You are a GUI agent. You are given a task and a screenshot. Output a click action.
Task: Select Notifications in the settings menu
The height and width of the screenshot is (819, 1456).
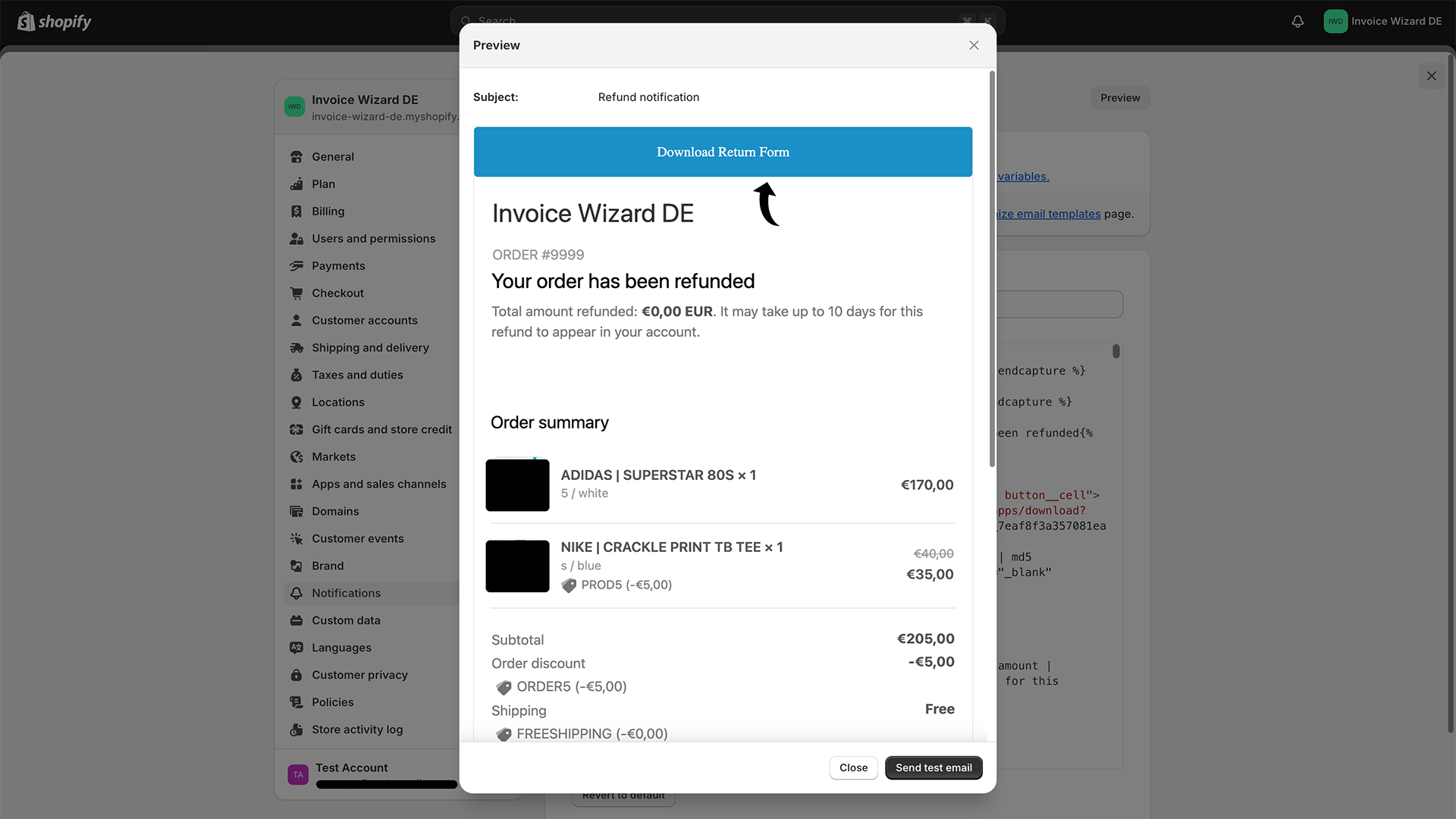[x=372, y=594]
